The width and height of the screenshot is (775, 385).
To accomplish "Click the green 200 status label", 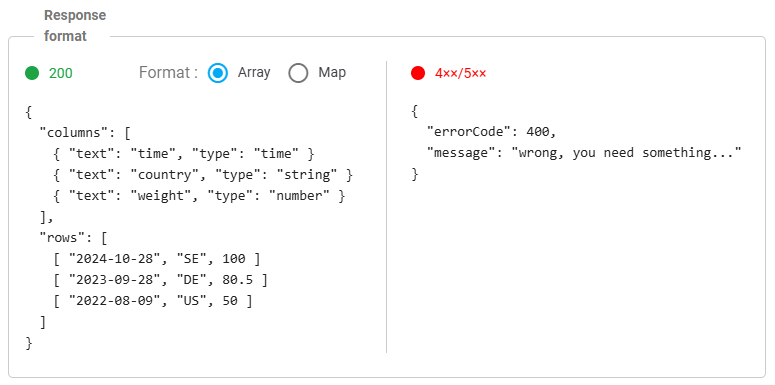I will tap(61, 73).
